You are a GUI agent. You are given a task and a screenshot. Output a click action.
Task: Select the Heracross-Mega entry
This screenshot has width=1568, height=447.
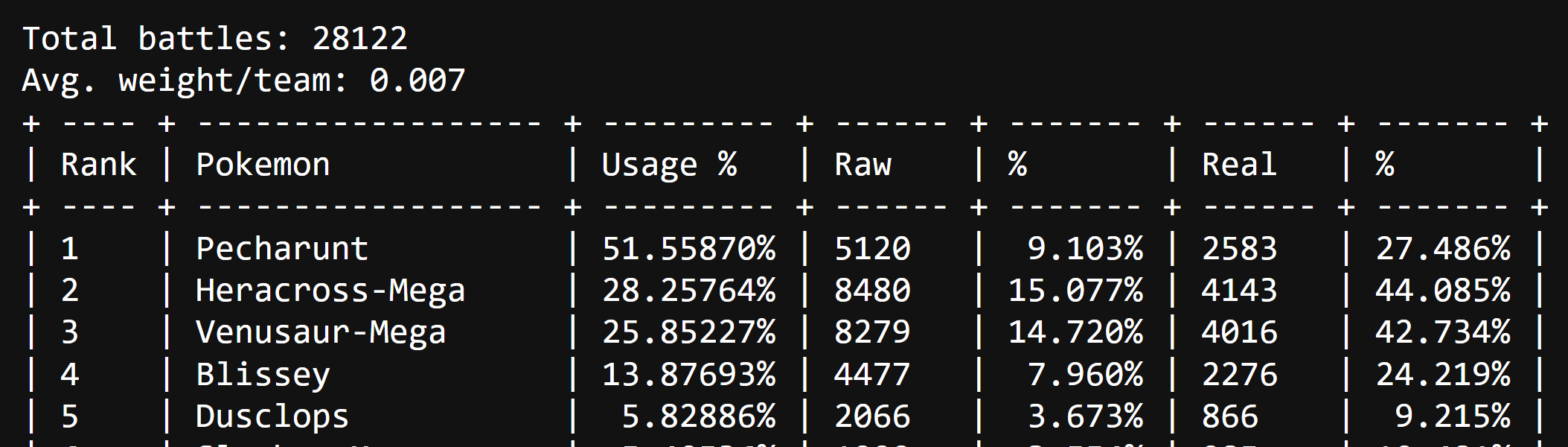coord(330,291)
